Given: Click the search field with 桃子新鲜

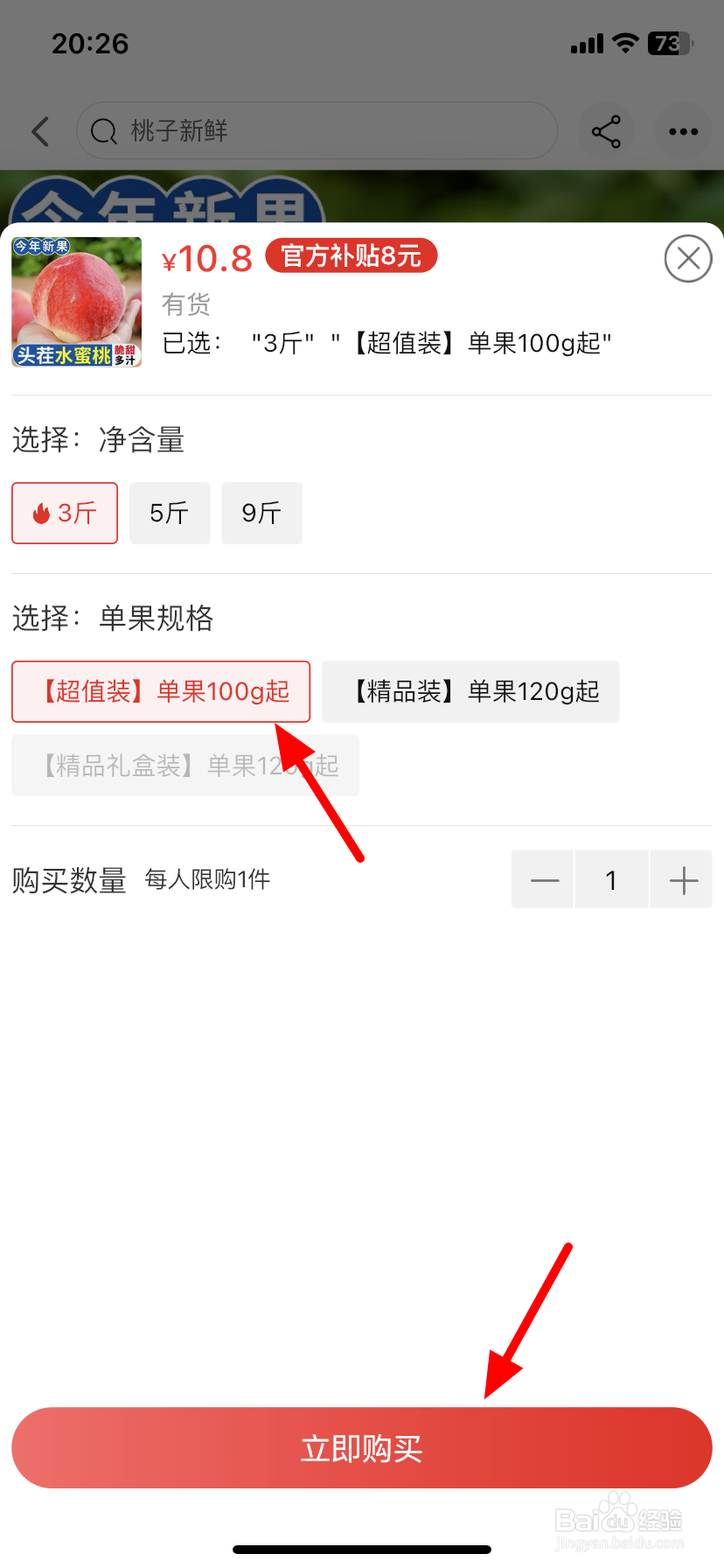Looking at the screenshot, I should (317, 131).
